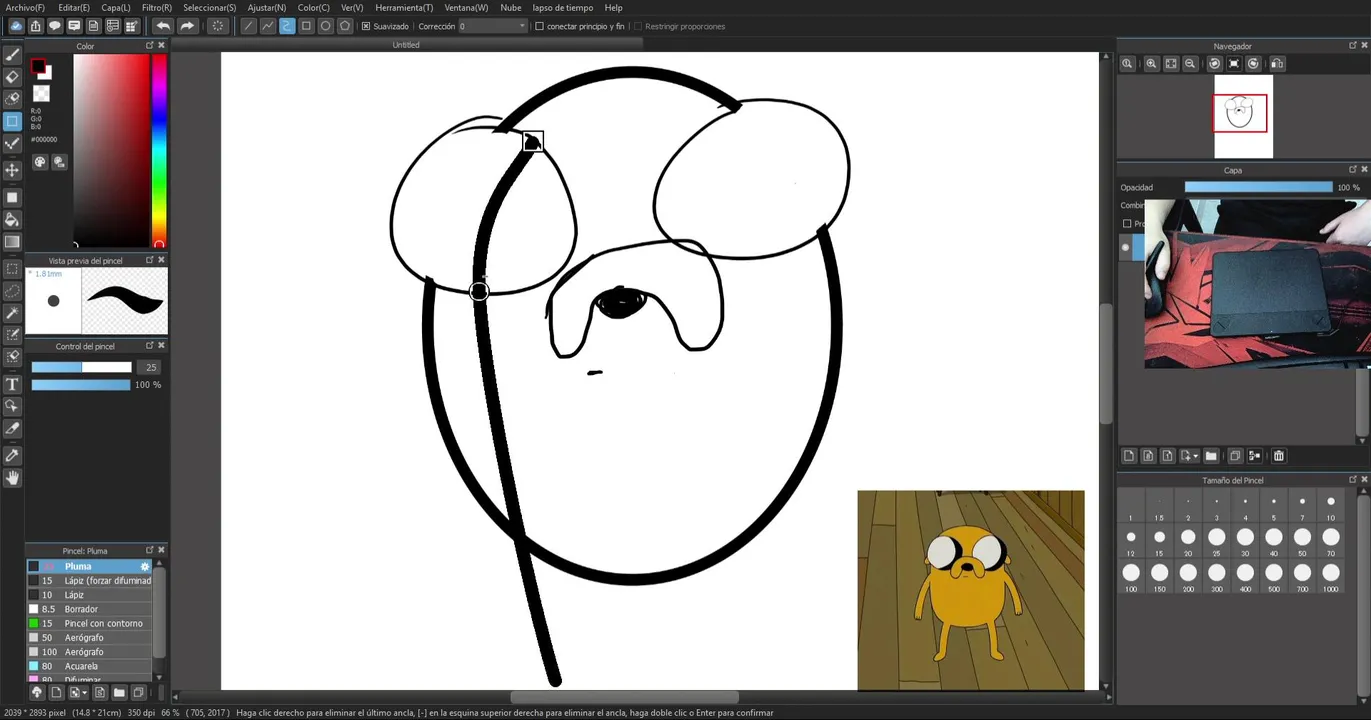Add a layer folder in Capa panel
Viewport: 1371px width, 720px height.
1211,456
